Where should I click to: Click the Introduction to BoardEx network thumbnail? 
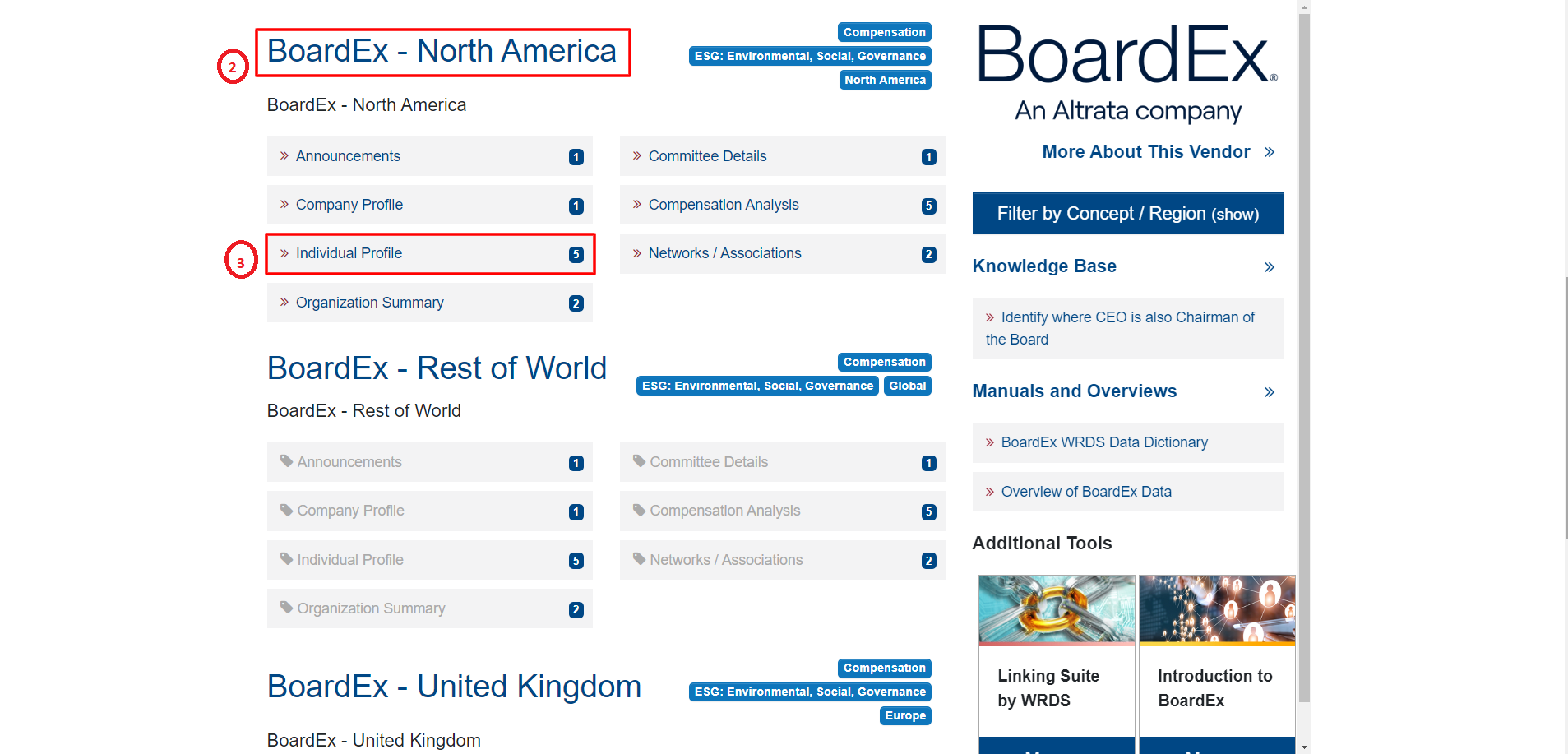(x=1217, y=609)
